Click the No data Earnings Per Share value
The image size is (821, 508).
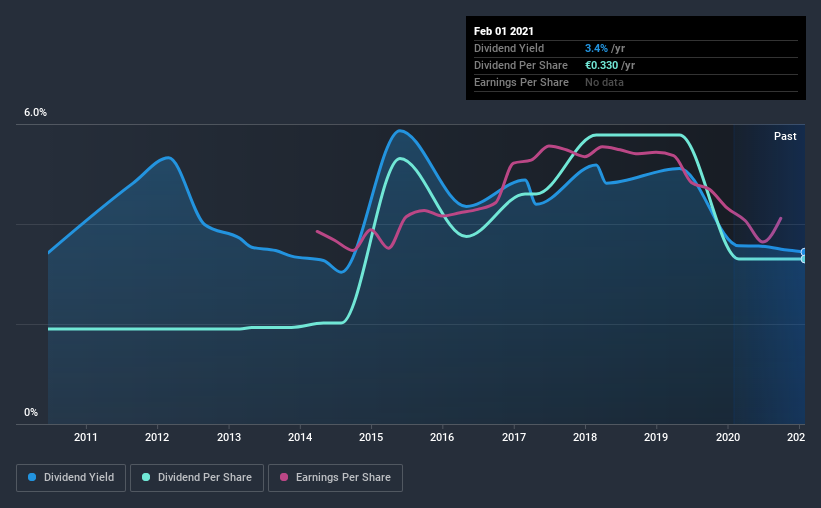(x=604, y=82)
